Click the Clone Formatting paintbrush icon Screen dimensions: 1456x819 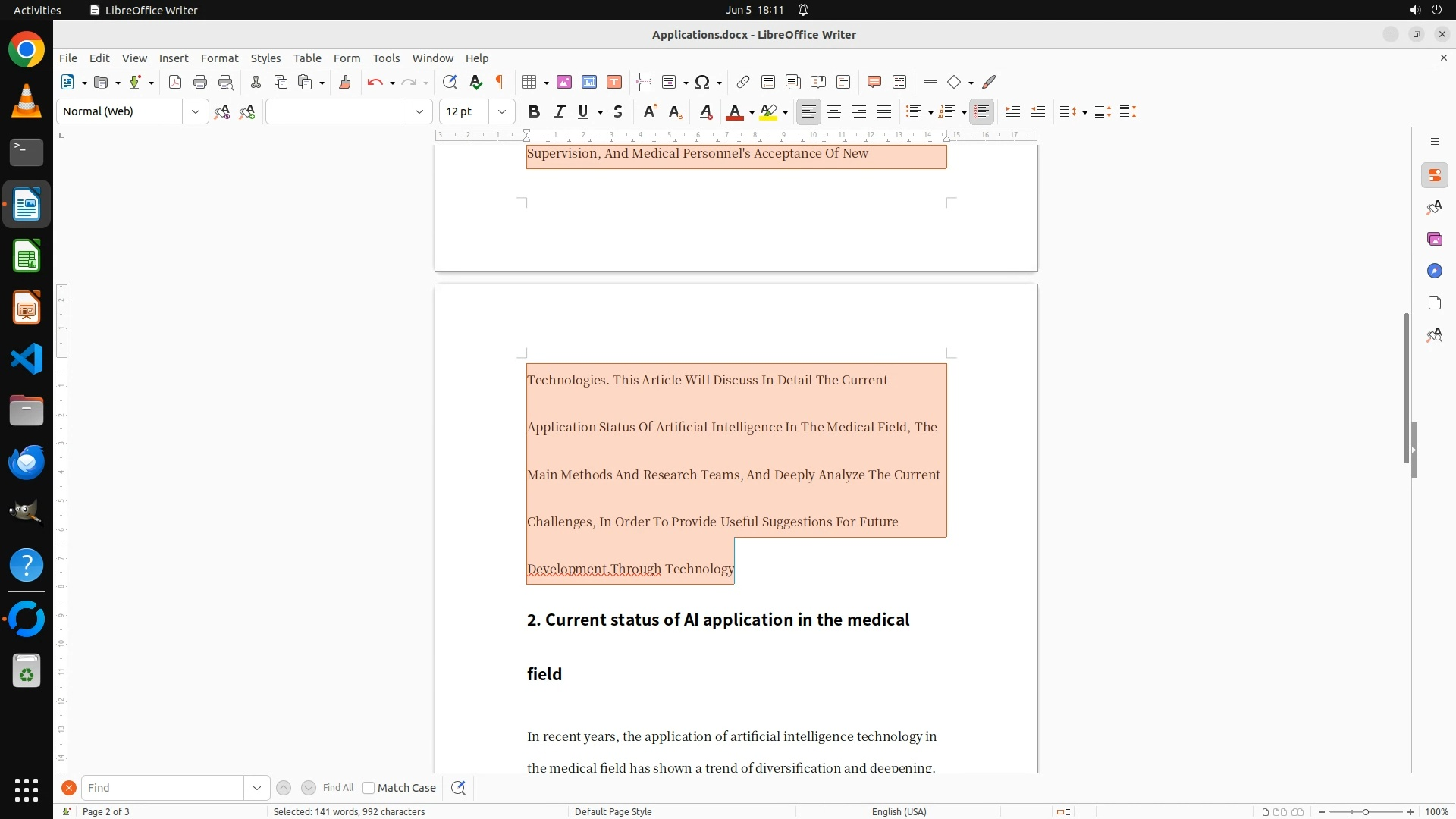(345, 82)
